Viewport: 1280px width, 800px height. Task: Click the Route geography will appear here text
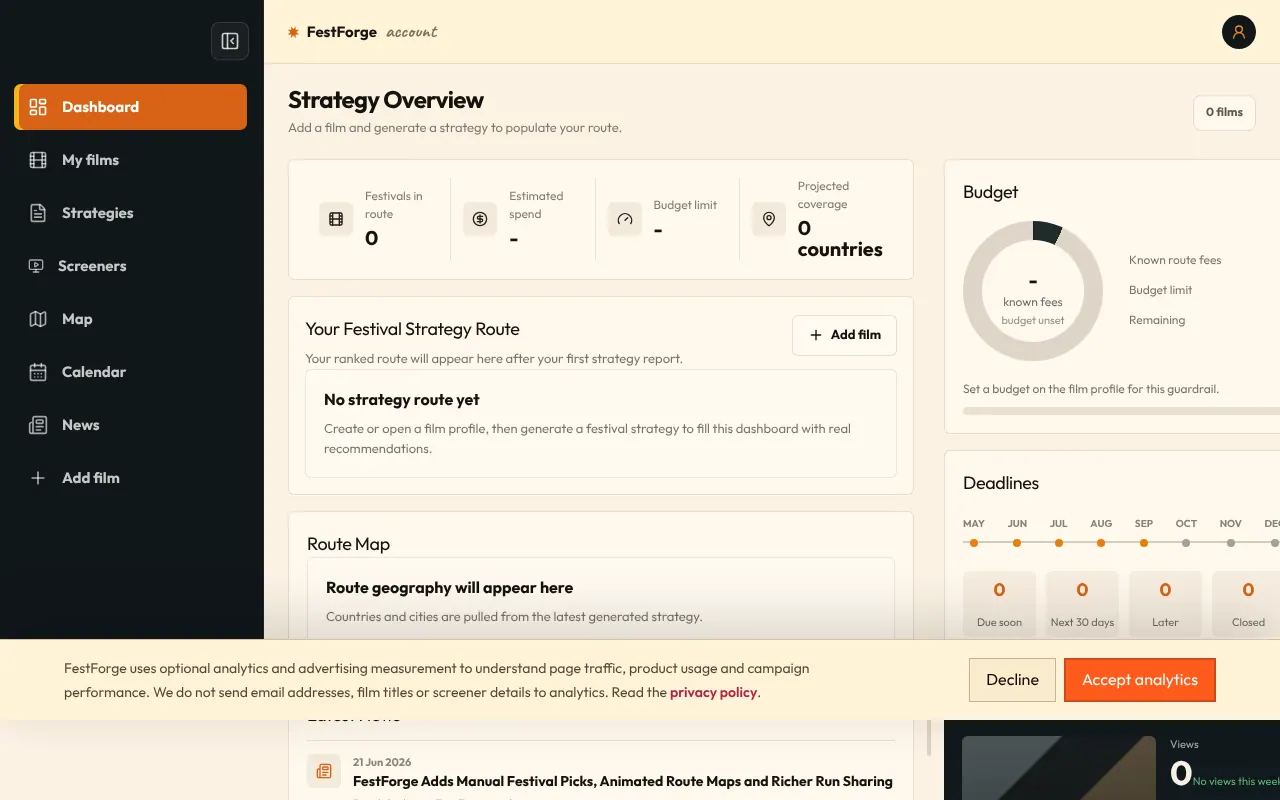450,588
